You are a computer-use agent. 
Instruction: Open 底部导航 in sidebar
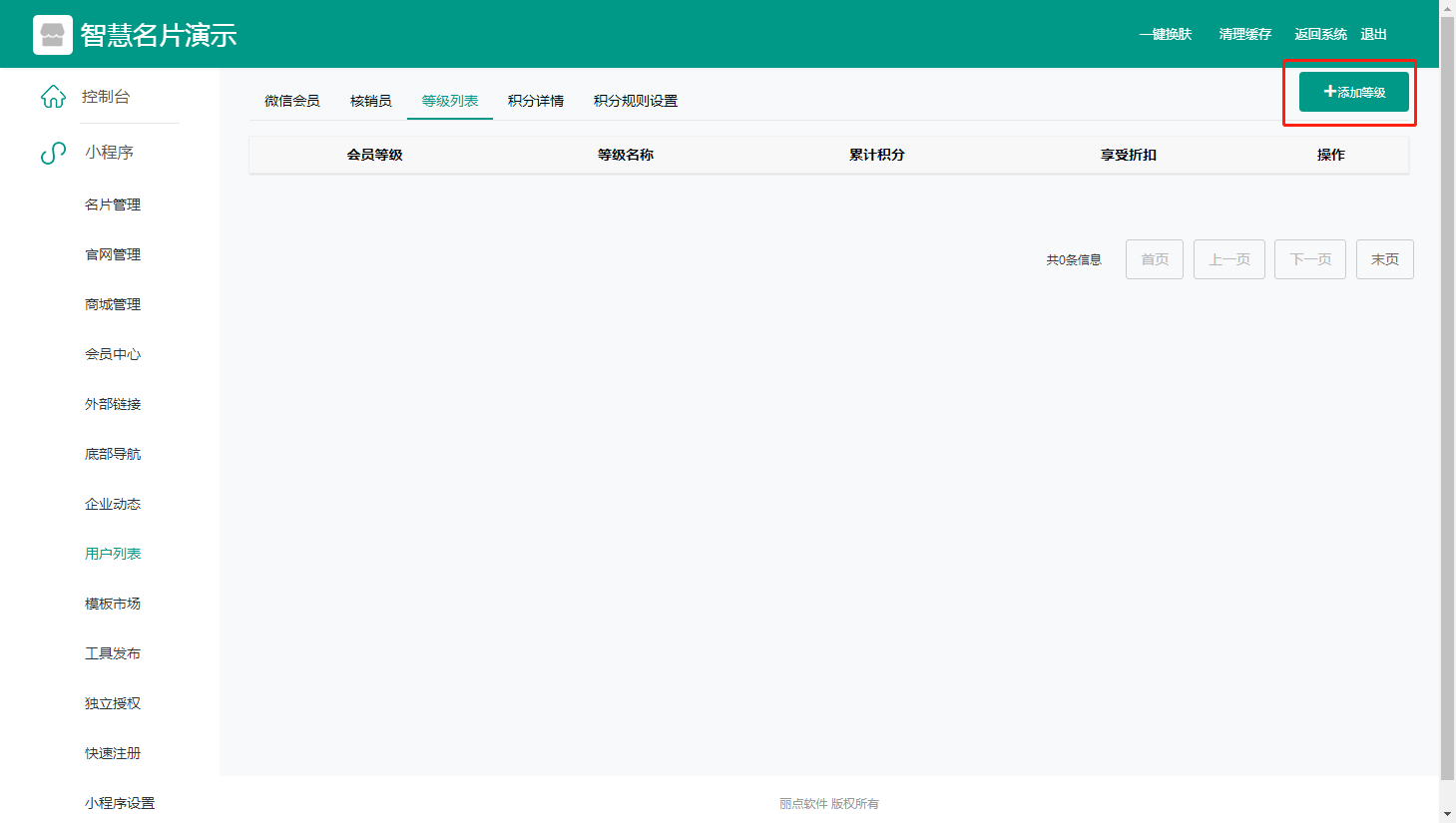pyautogui.click(x=113, y=454)
